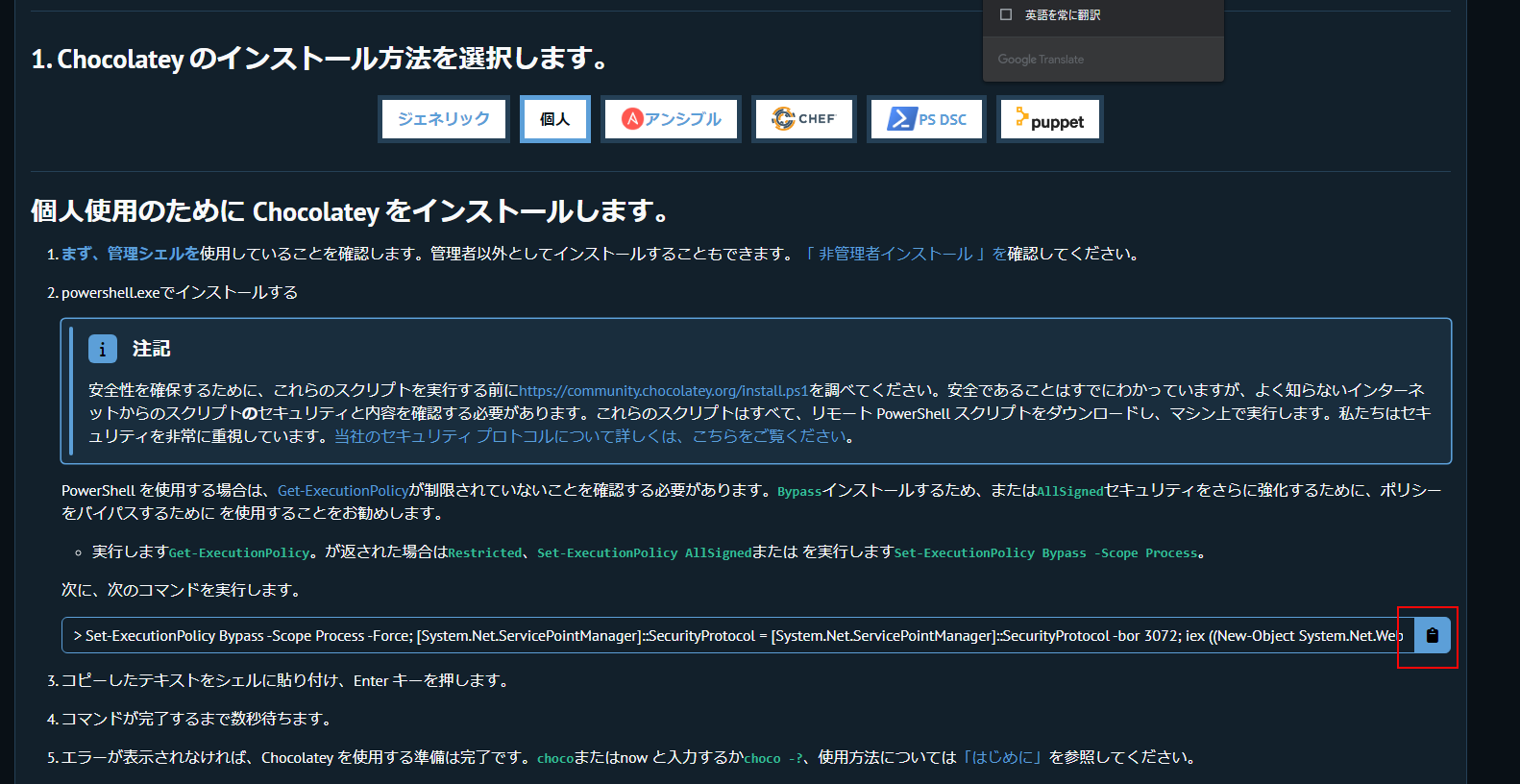Viewport: 1520px width, 784px height.
Task: Click the Restricted code text
Action: [x=485, y=553]
